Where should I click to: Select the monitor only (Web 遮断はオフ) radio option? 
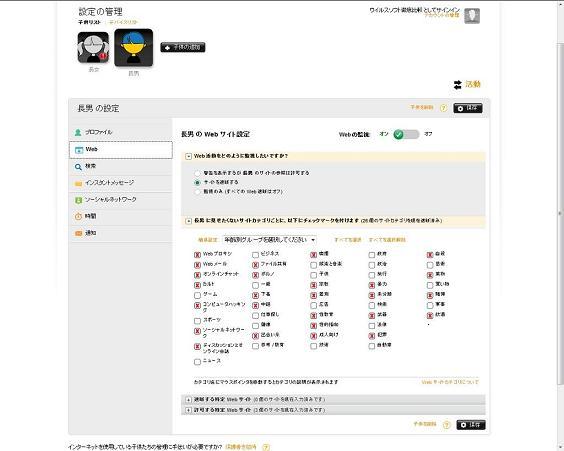(197, 192)
